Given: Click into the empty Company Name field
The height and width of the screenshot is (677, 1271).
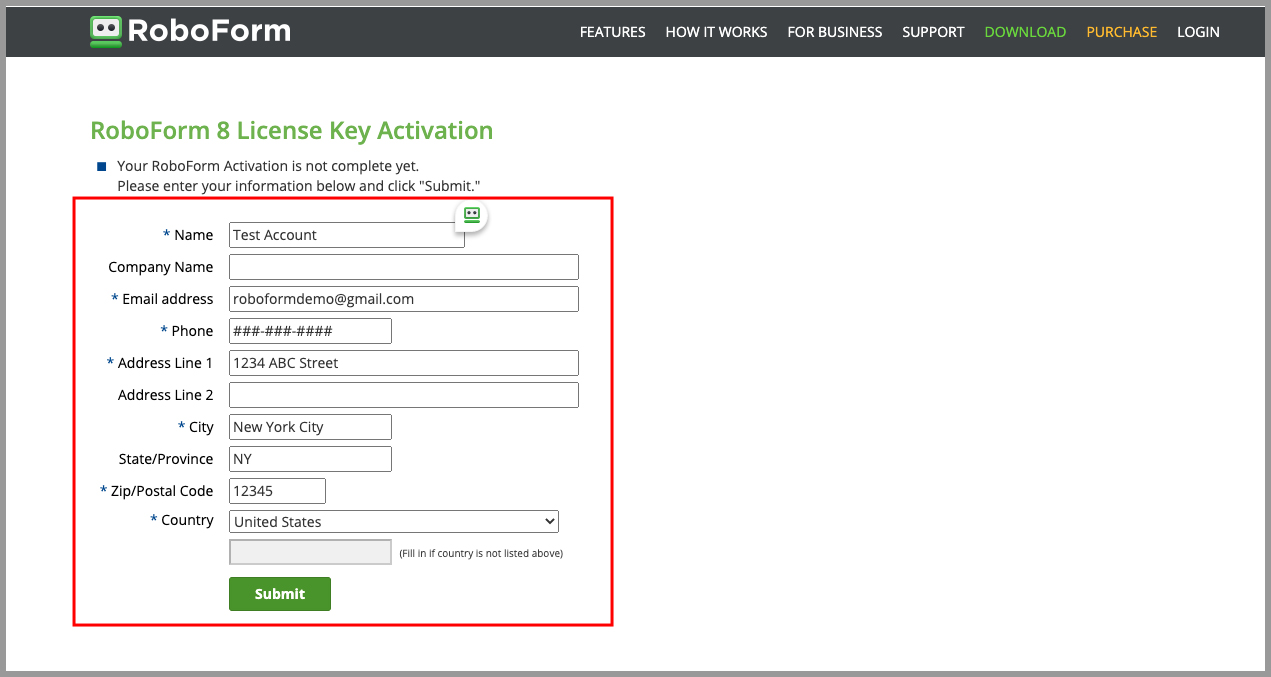Looking at the screenshot, I should click(404, 267).
